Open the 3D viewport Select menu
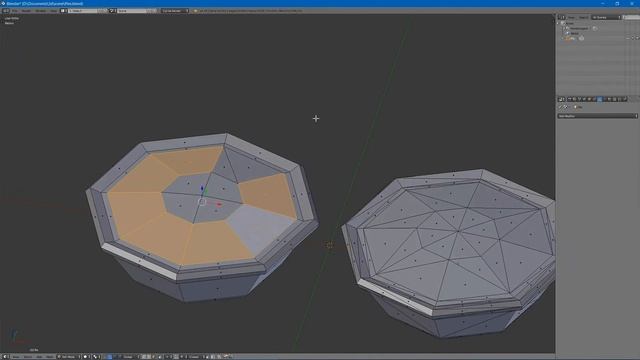The image size is (640, 360). click(28, 356)
